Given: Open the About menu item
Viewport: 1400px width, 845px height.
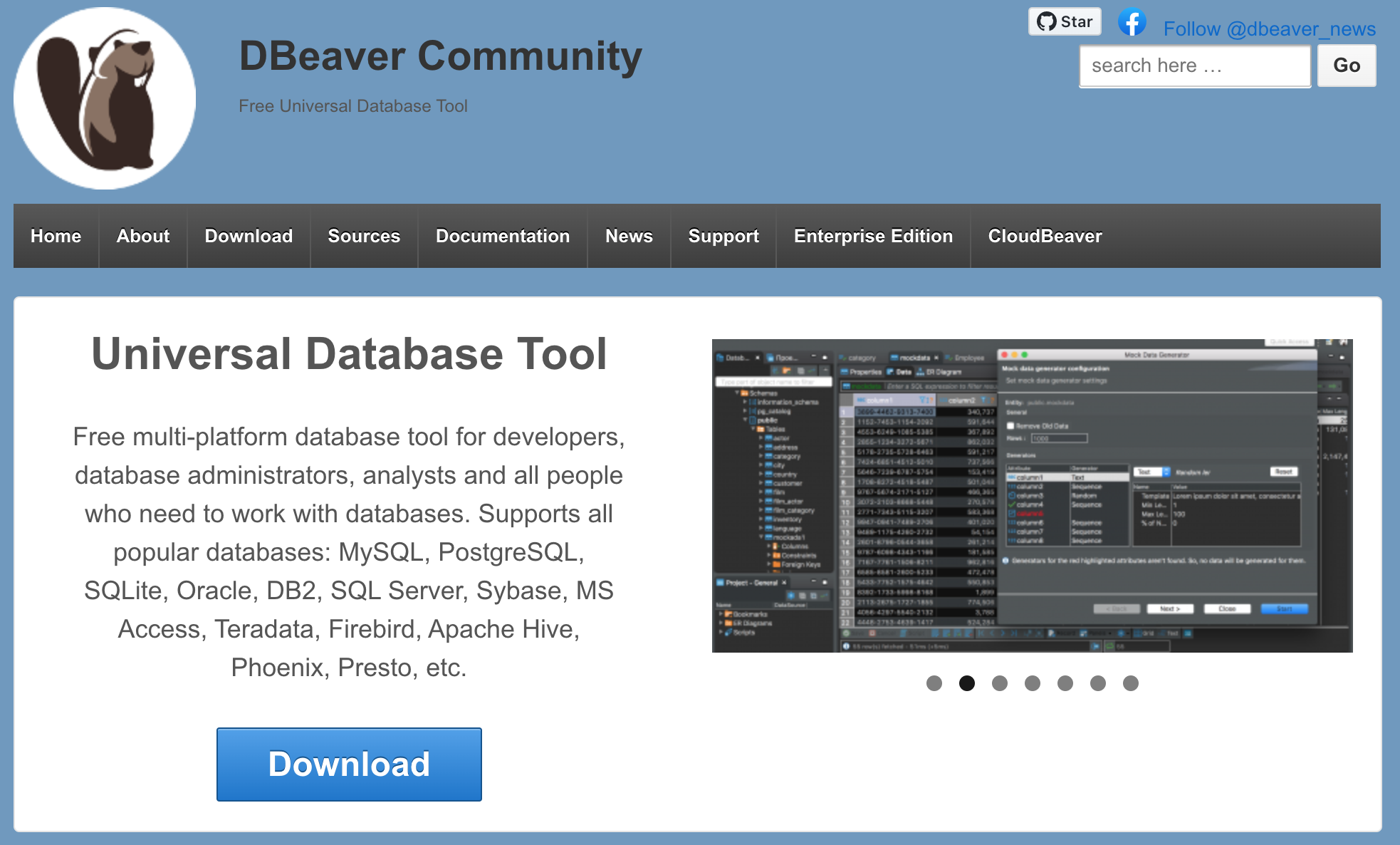Looking at the screenshot, I should click(x=143, y=236).
